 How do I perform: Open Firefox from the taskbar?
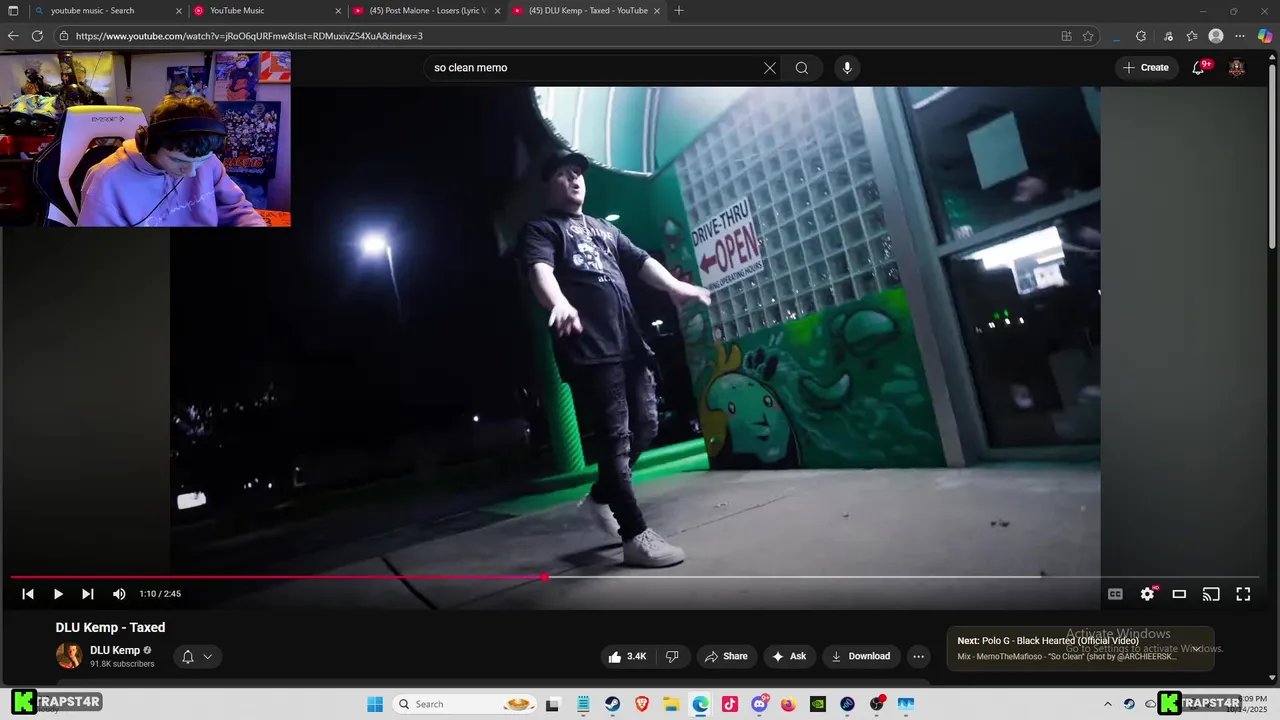788,704
